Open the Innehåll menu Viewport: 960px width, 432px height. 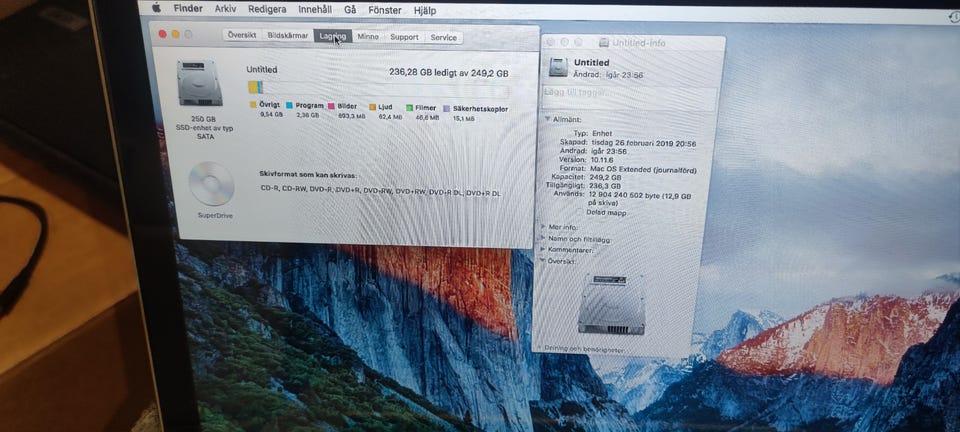click(315, 10)
